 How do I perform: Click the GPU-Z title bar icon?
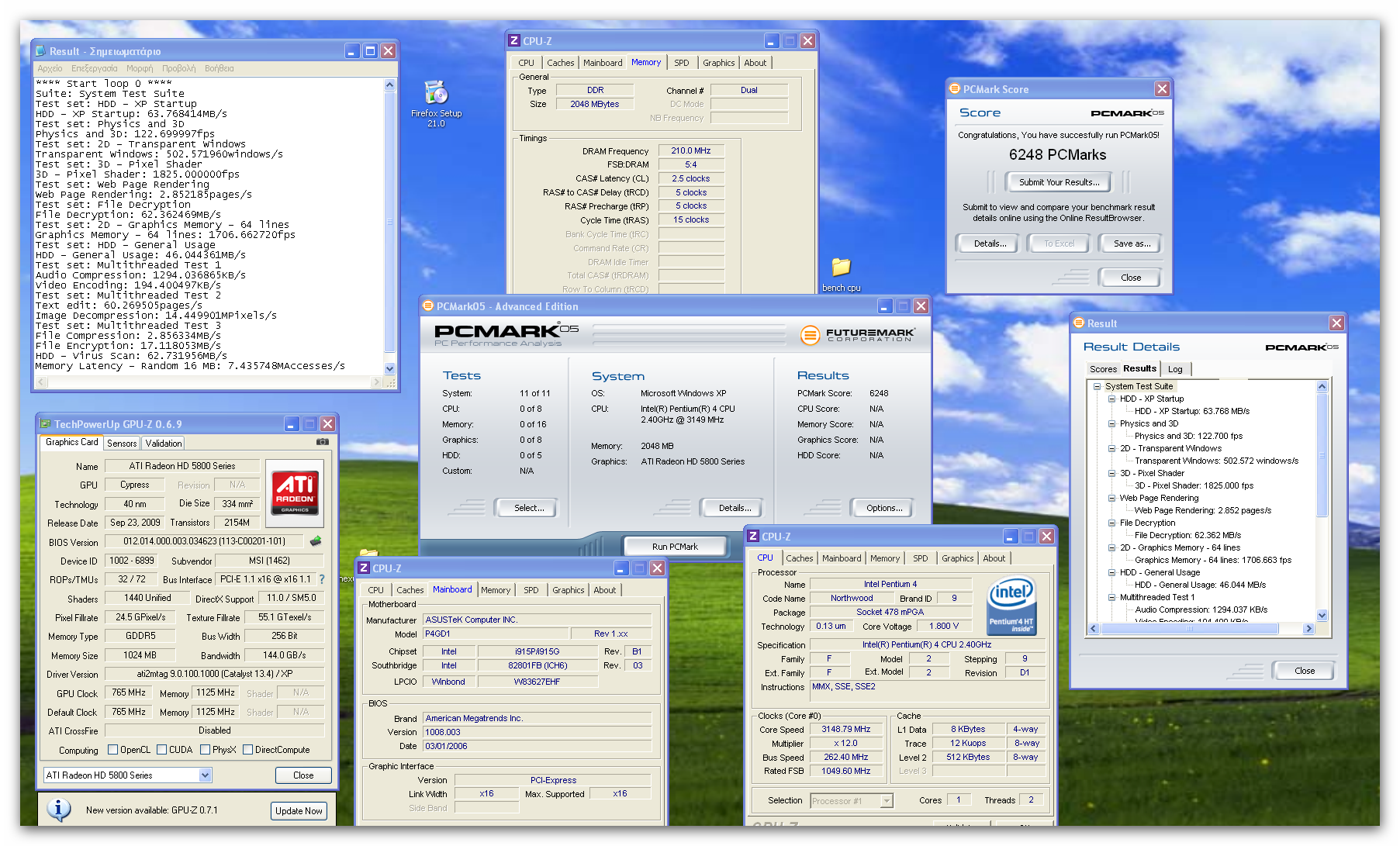pyautogui.click(x=46, y=424)
